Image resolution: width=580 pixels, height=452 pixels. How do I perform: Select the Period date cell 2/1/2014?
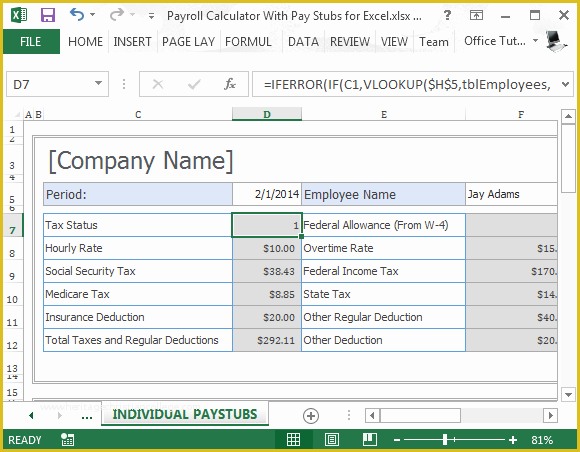click(267, 194)
